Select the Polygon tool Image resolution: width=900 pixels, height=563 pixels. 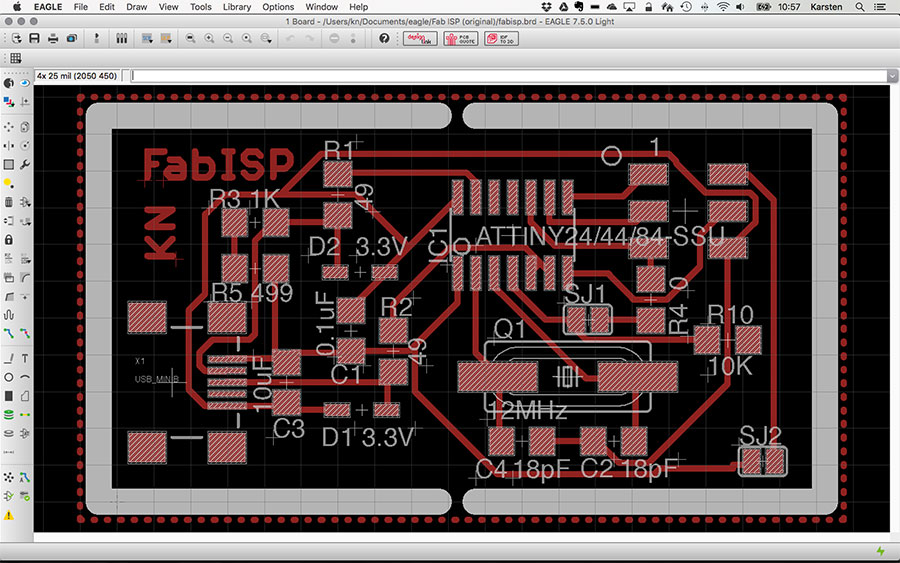click(x=25, y=396)
